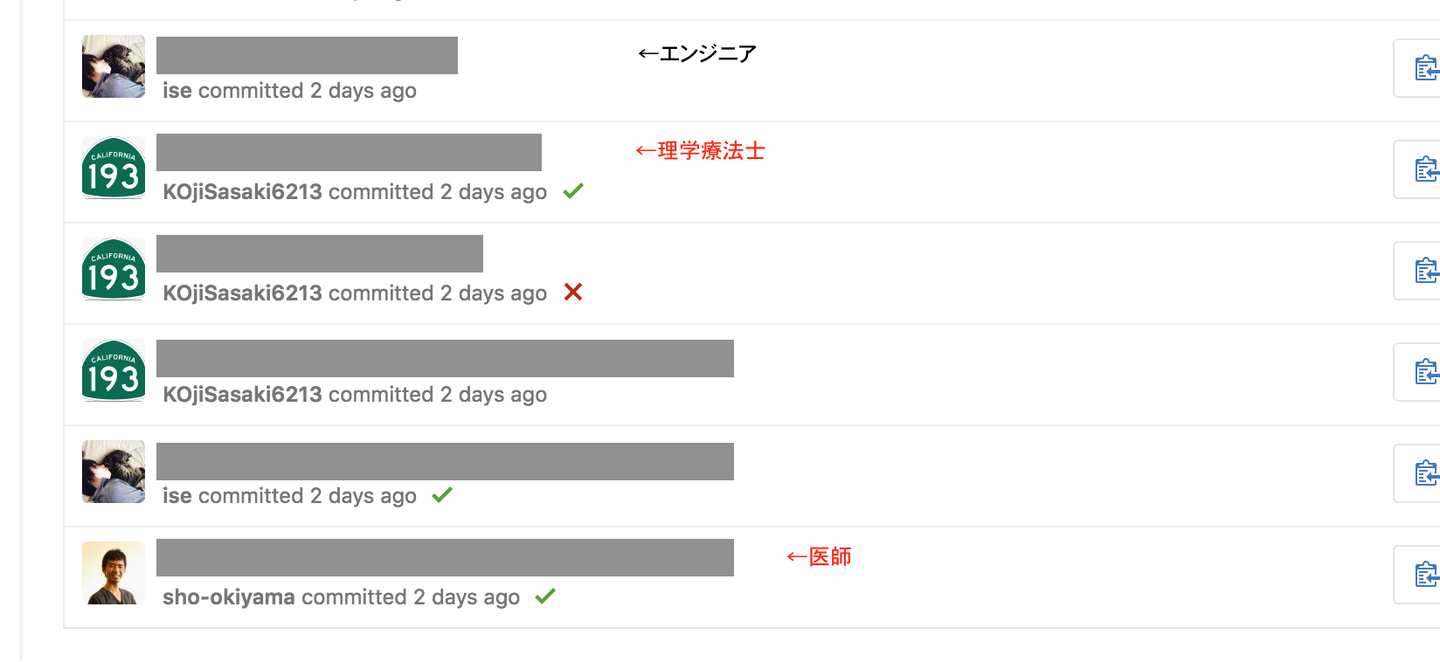Open ise's commit title with green check
Image resolution: width=1440 pixels, height=662 pixels.
[445, 461]
